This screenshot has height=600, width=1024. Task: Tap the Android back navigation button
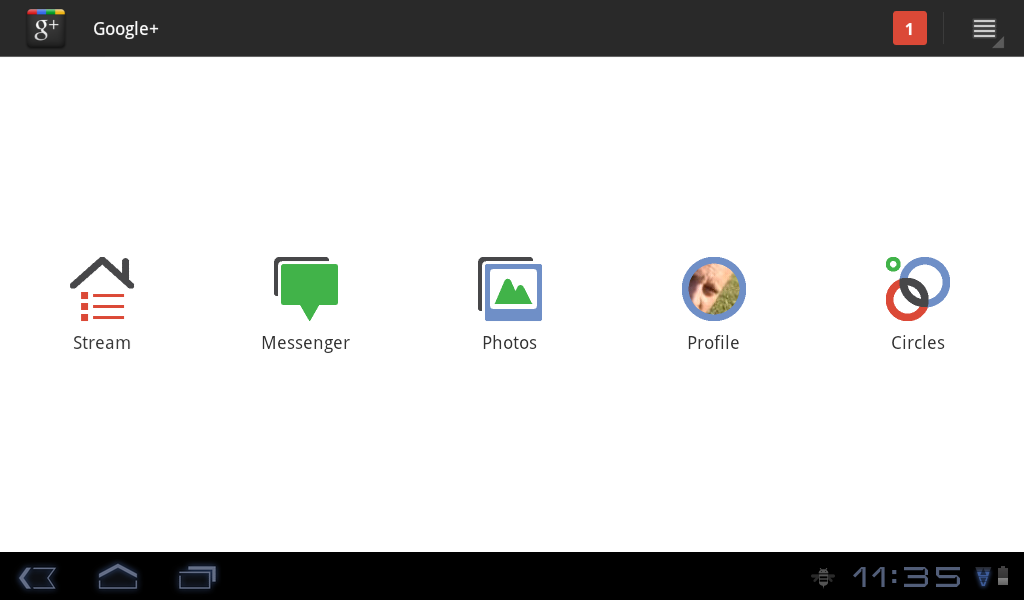pyautogui.click(x=37, y=578)
